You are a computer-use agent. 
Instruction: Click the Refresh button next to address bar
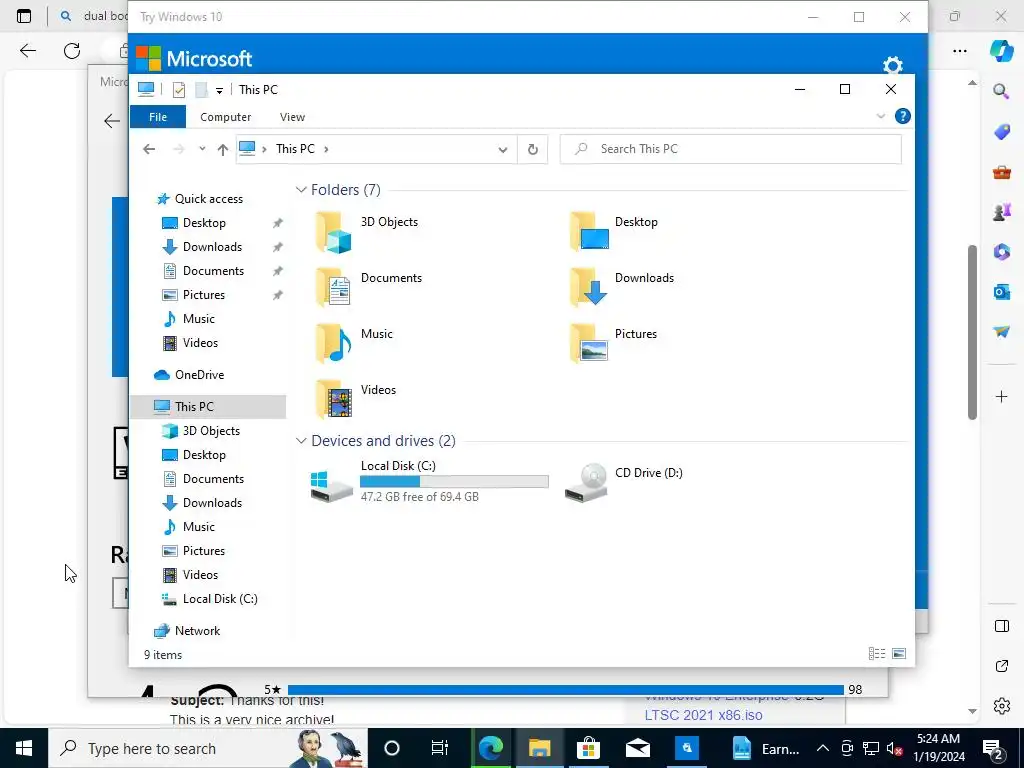pos(533,150)
